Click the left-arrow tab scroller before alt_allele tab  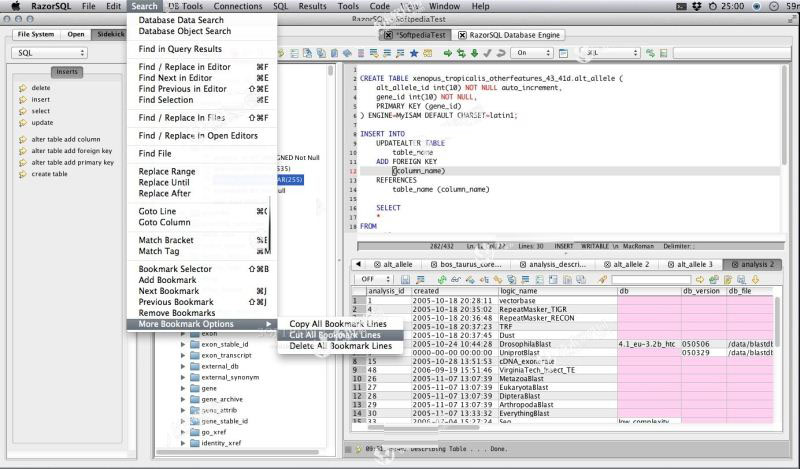358,264
